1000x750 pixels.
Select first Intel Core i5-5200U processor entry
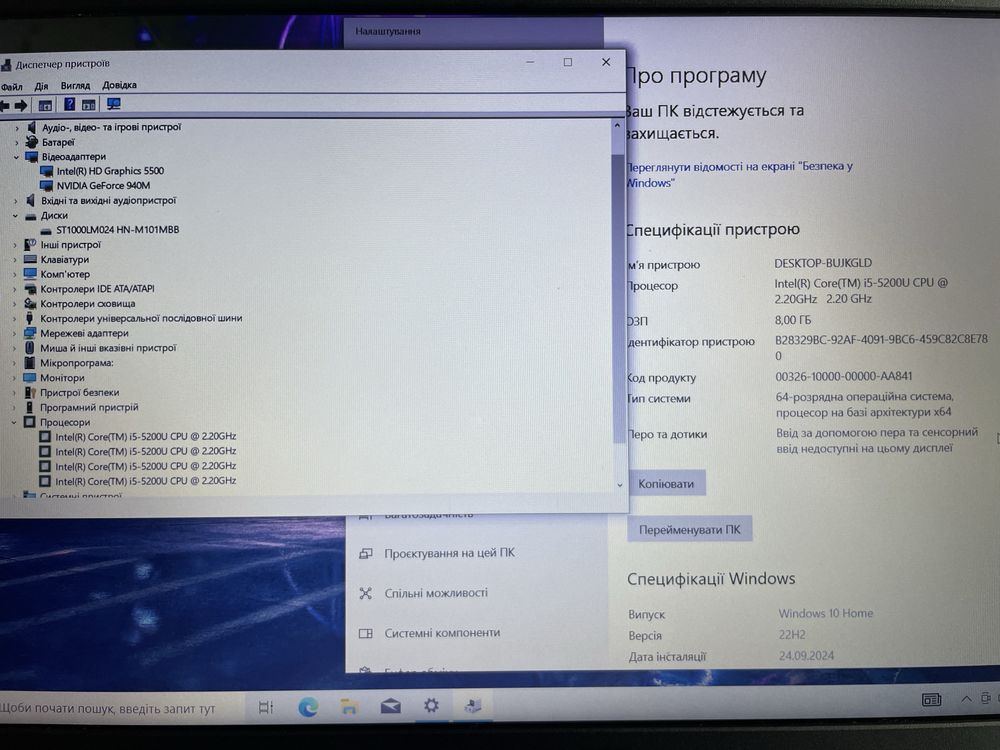[145, 436]
